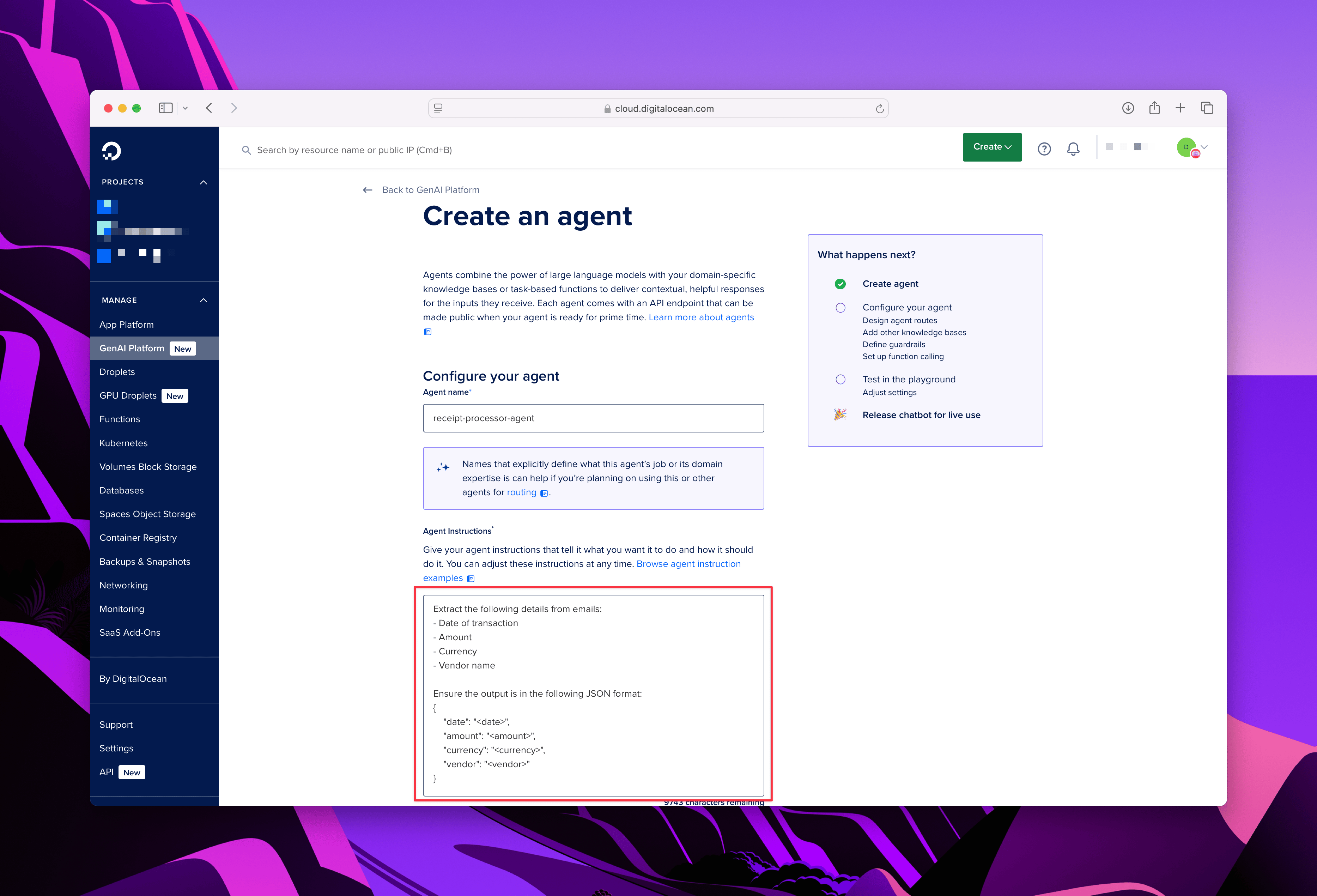
Task: Open the sidebar options dropdown arrow
Action: [x=185, y=108]
